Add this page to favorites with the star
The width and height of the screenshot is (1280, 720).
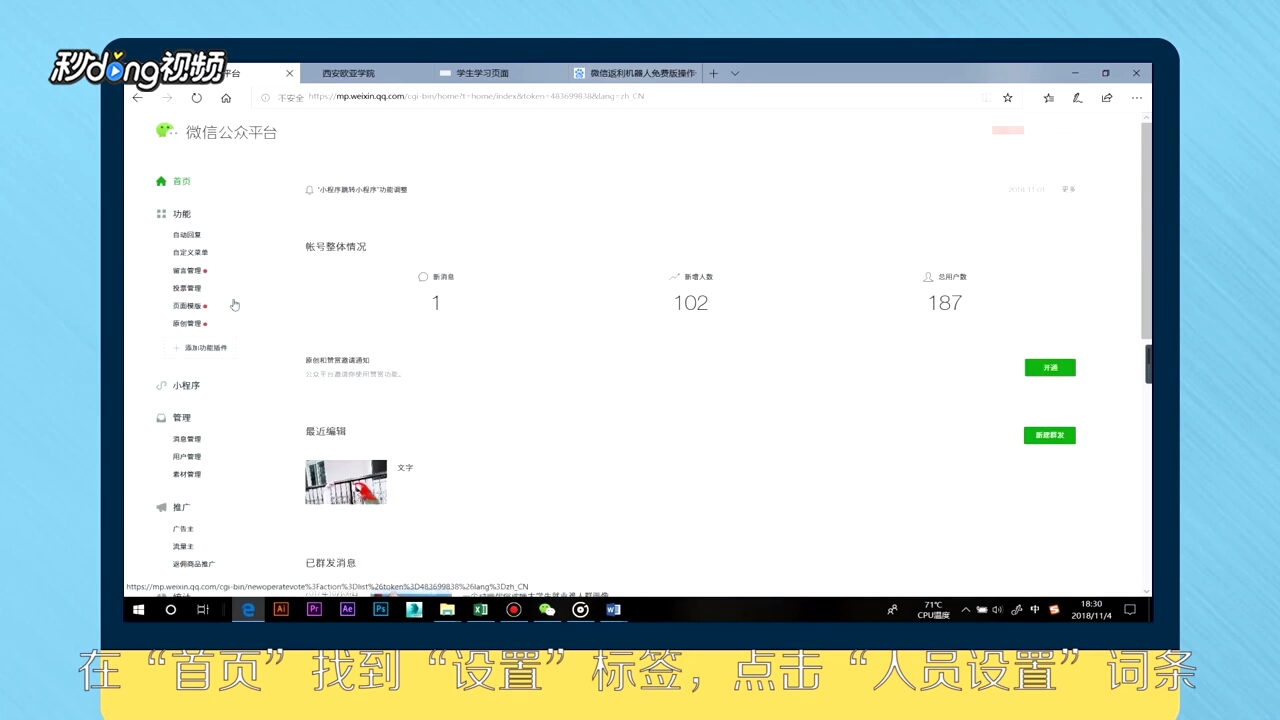click(x=1007, y=98)
